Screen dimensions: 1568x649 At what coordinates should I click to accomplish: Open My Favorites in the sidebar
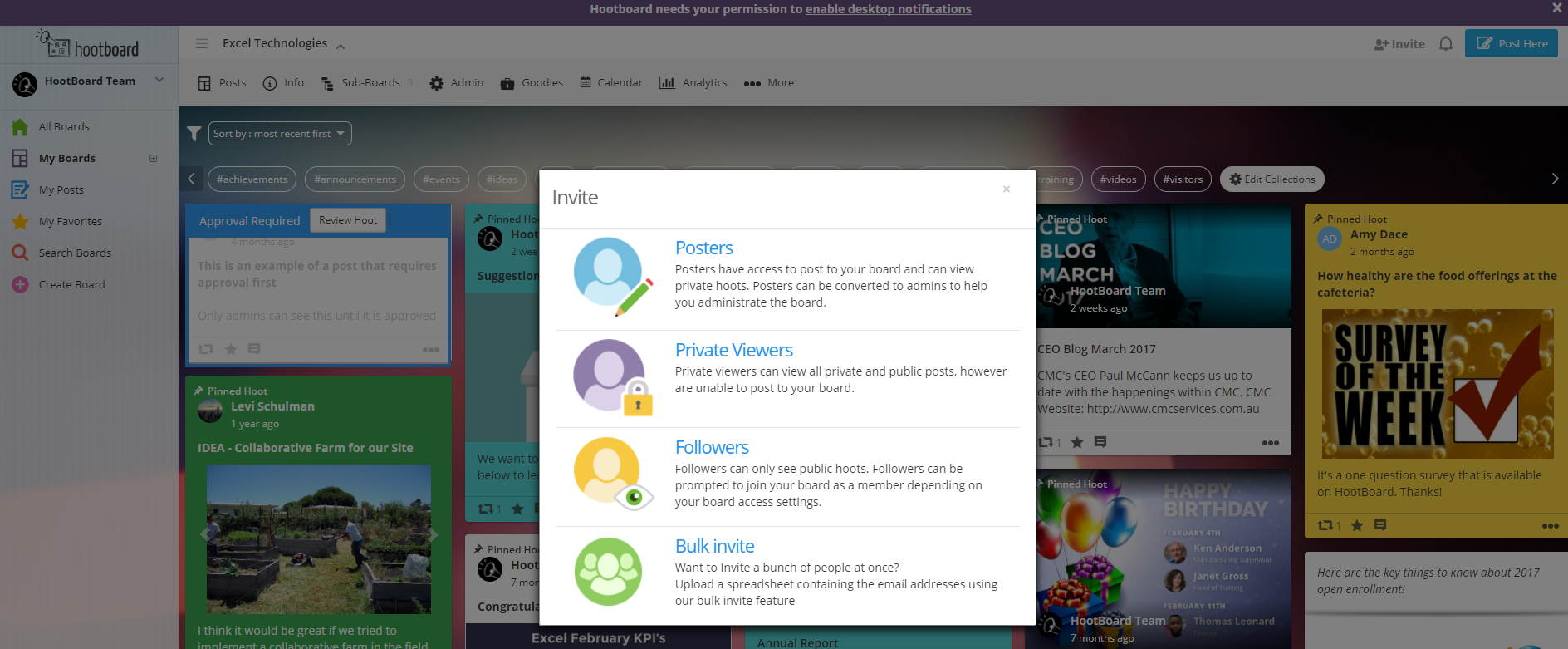(x=70, y=222)
